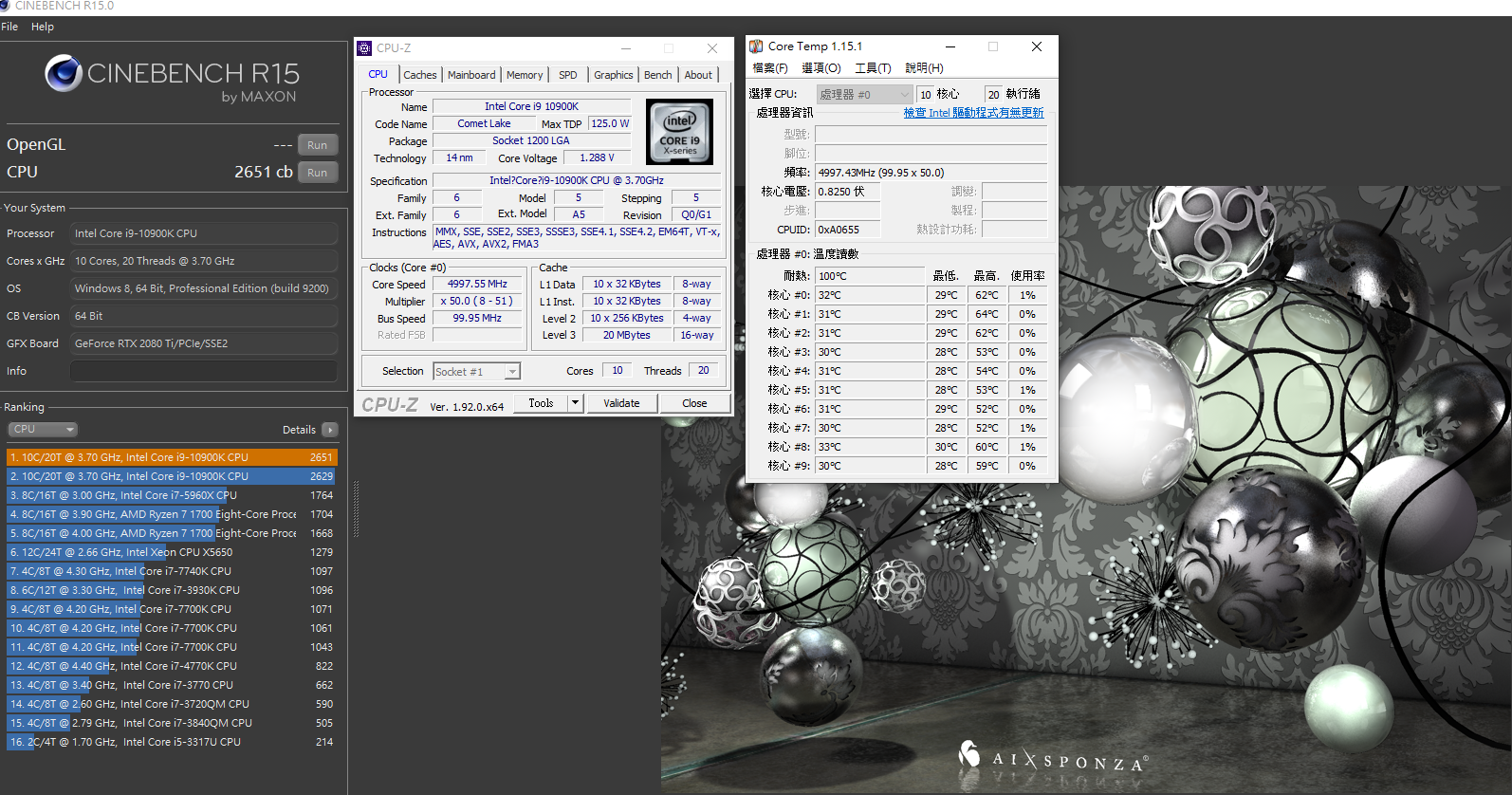Select ranking row Core i5-3317U CPU
Image resolution: width=1512 pixels, height=795 pixels.
[172, 742]
